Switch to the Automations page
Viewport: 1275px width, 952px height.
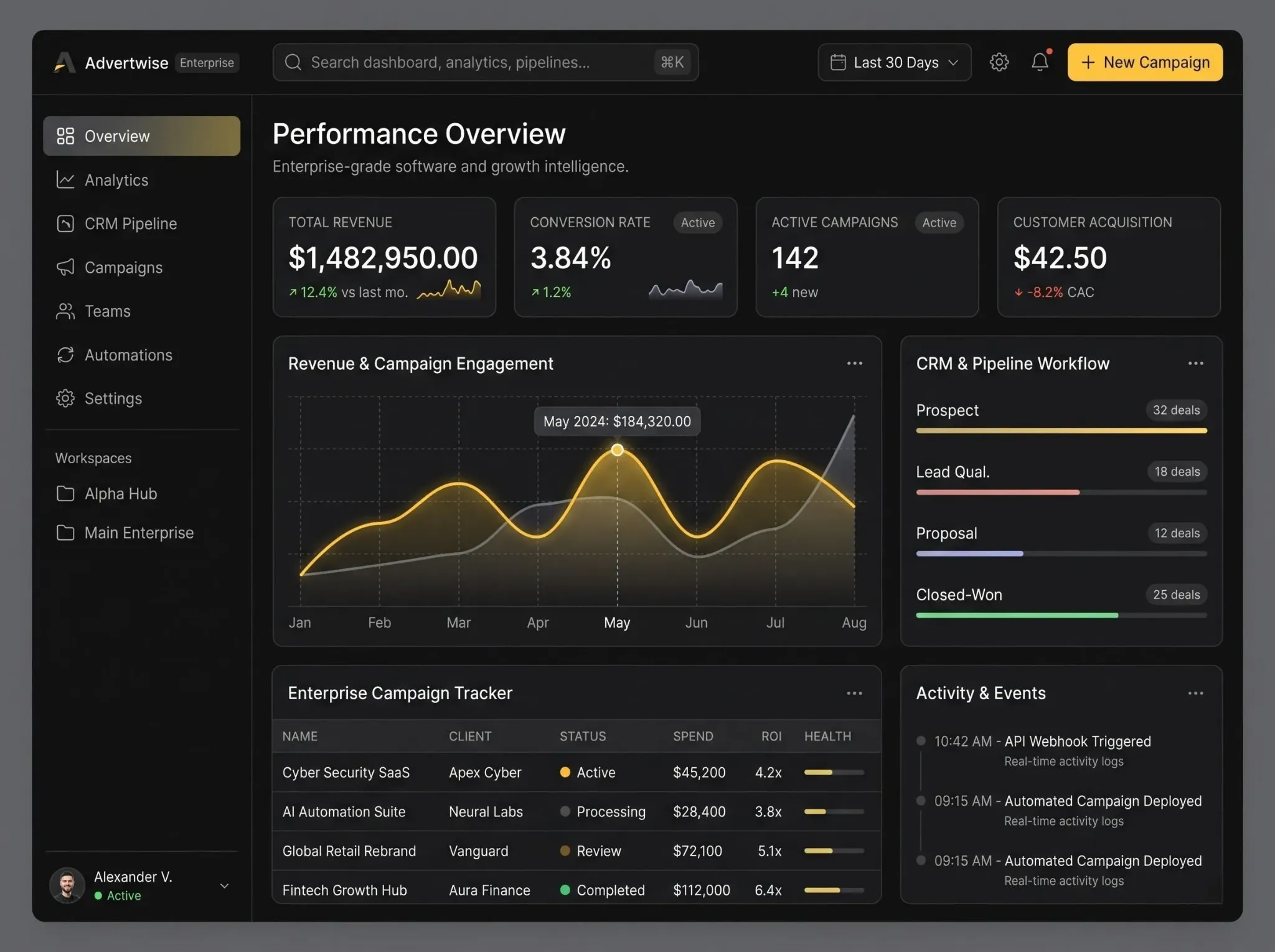tap(141, 355)
